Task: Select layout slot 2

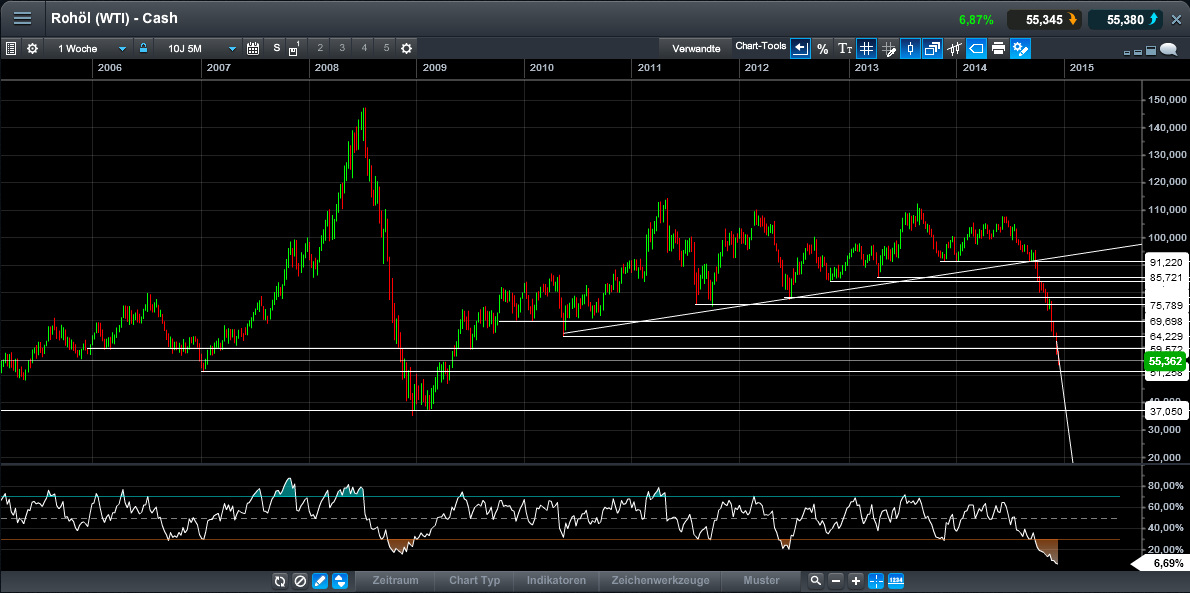Action: [320, 49]
